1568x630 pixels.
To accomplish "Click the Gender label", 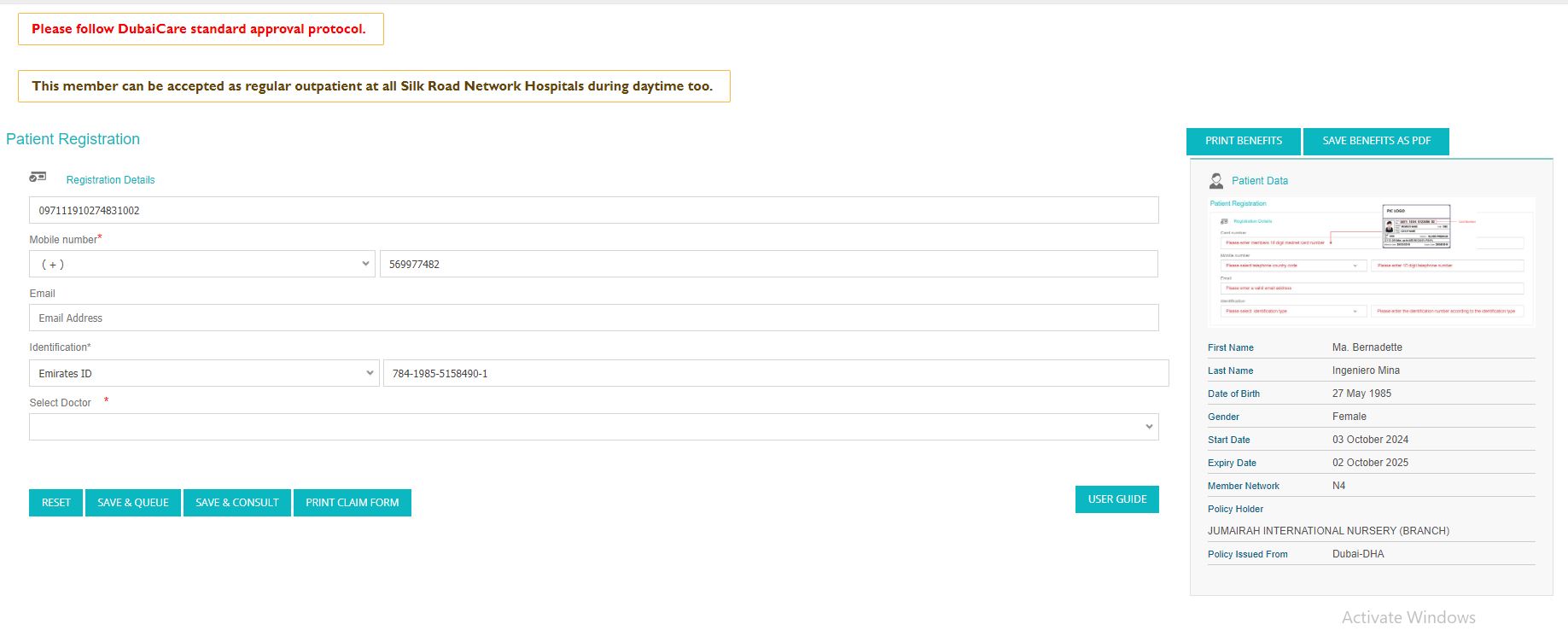I will pos(1224,417).
